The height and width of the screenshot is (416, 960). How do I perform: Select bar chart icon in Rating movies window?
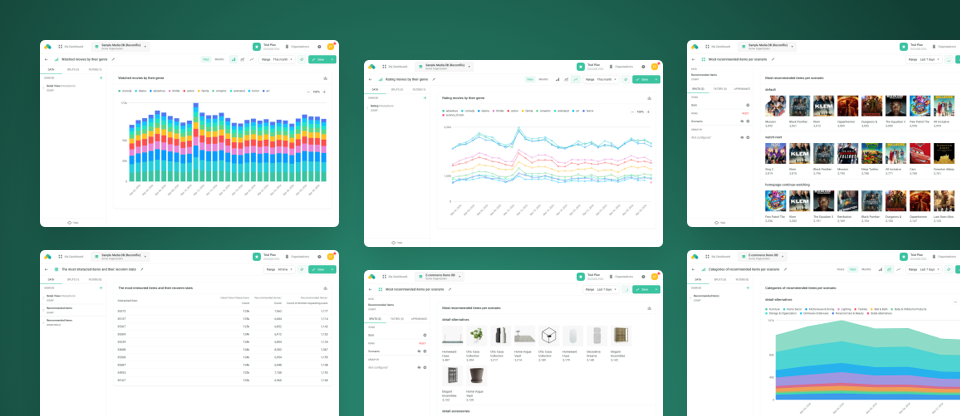tap(558, 79)
